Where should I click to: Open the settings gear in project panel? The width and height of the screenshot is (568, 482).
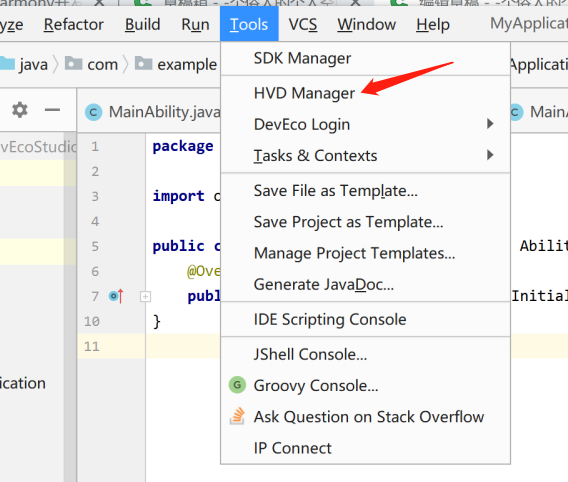click(20, 110)
